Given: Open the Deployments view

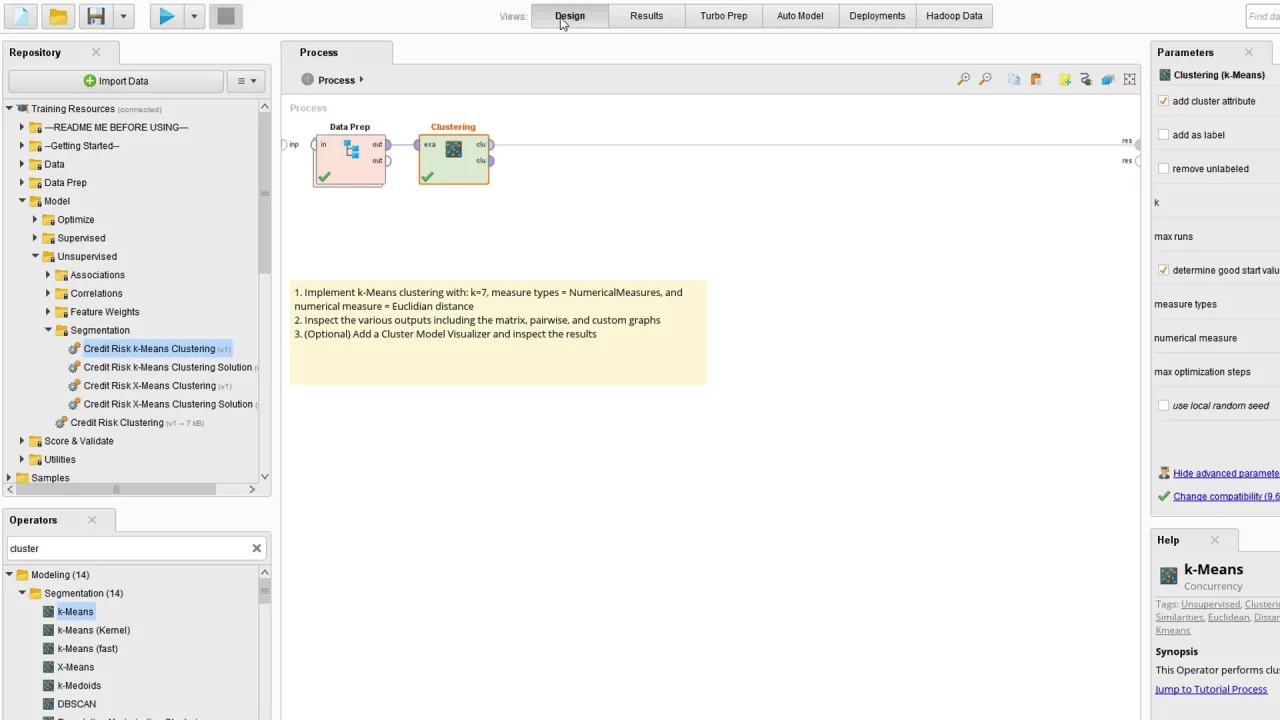Looking at the screenshot, I should pos(877,16).
